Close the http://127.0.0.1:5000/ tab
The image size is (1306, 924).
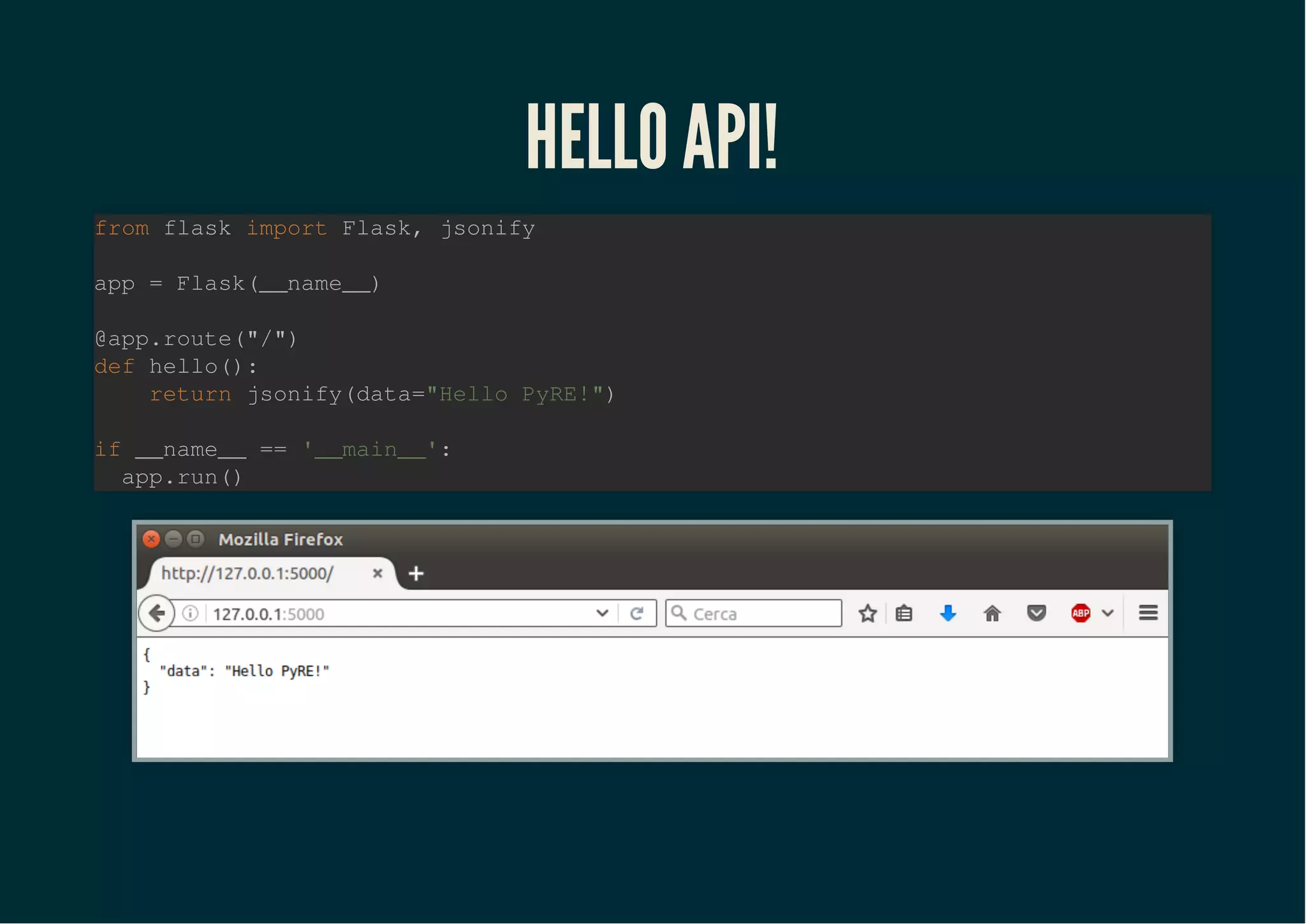378,573
